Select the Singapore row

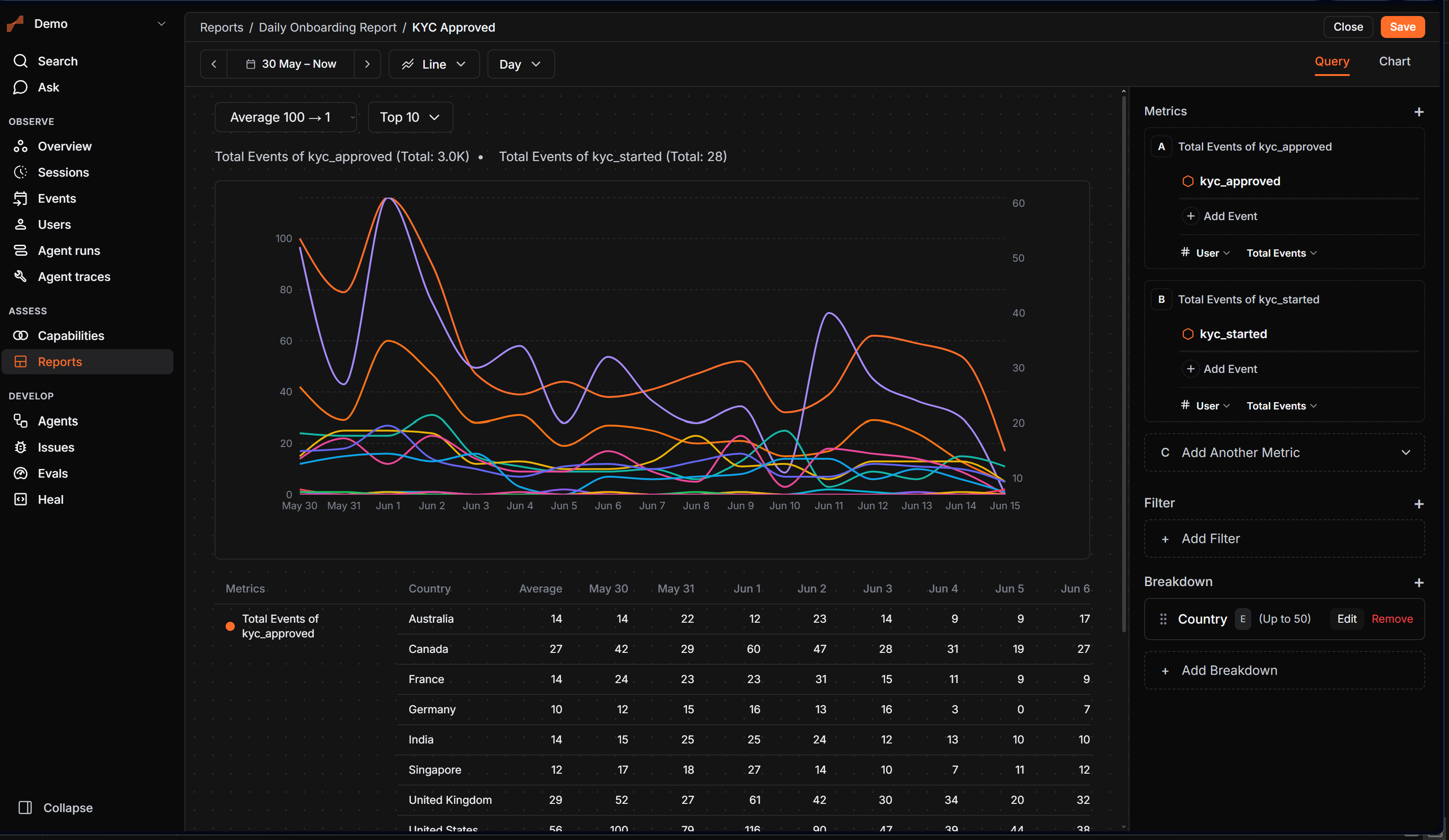click(x=743, y=770)
